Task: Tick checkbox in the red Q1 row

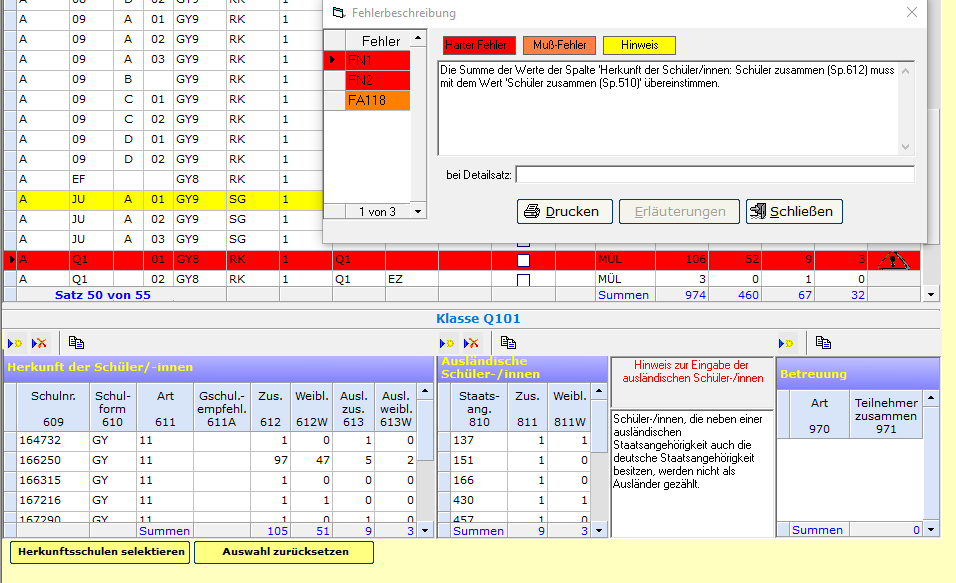Action: click(x=523, y=261)
